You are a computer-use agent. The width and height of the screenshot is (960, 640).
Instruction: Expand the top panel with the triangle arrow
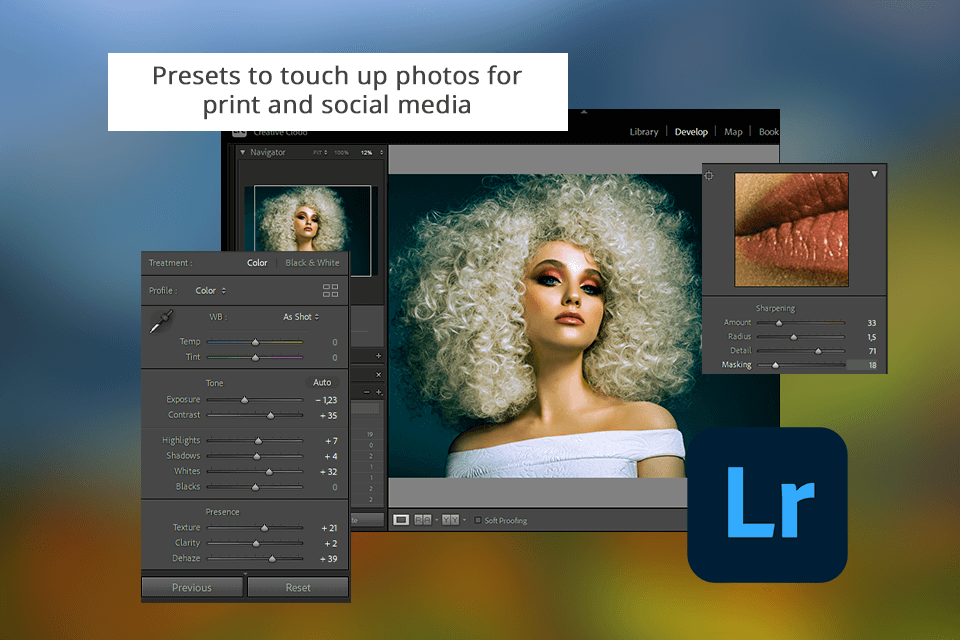tap(584, 112)
